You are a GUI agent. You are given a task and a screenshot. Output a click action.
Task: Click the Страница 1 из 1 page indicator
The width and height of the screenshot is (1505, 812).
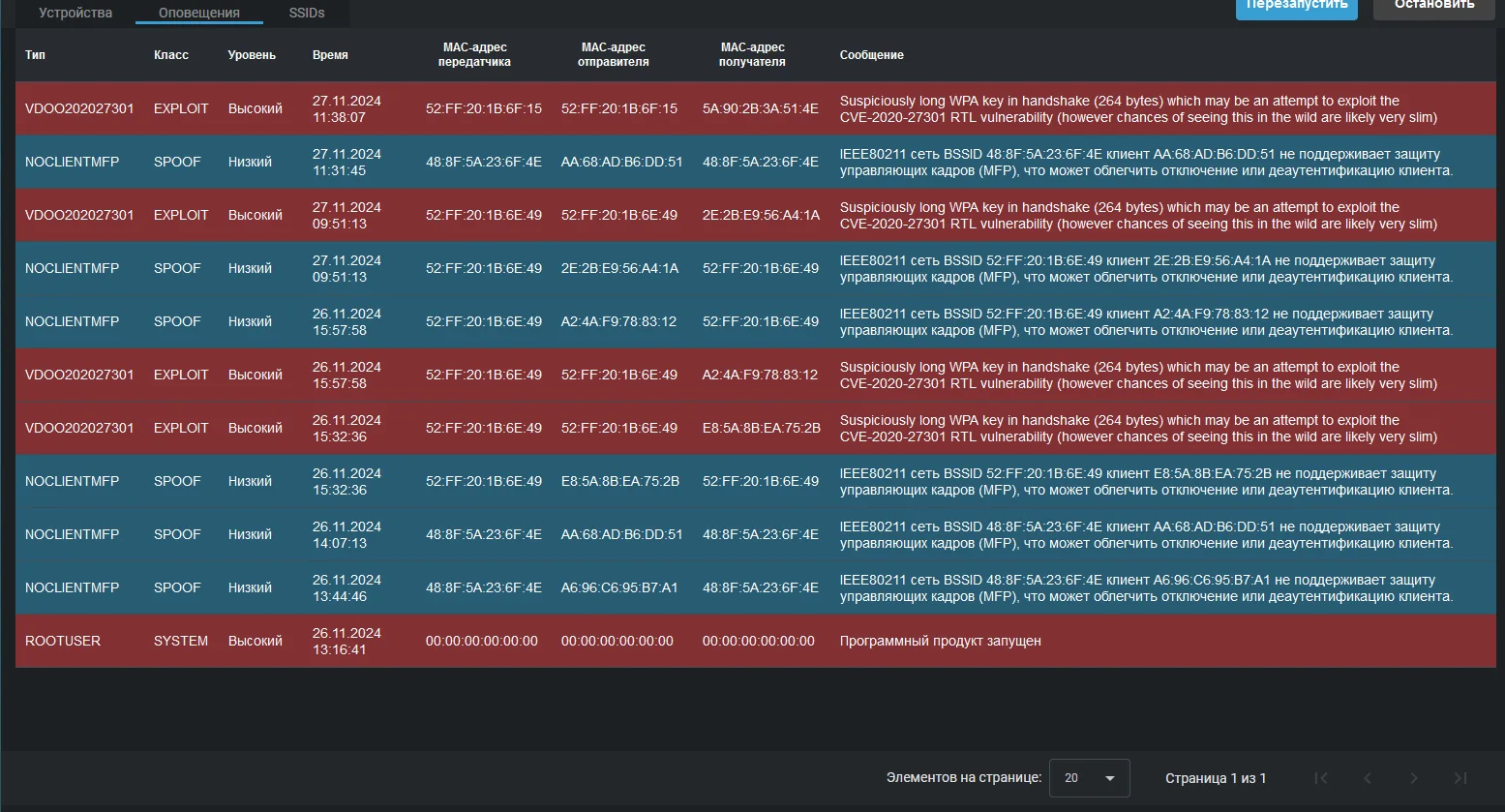1216,778
